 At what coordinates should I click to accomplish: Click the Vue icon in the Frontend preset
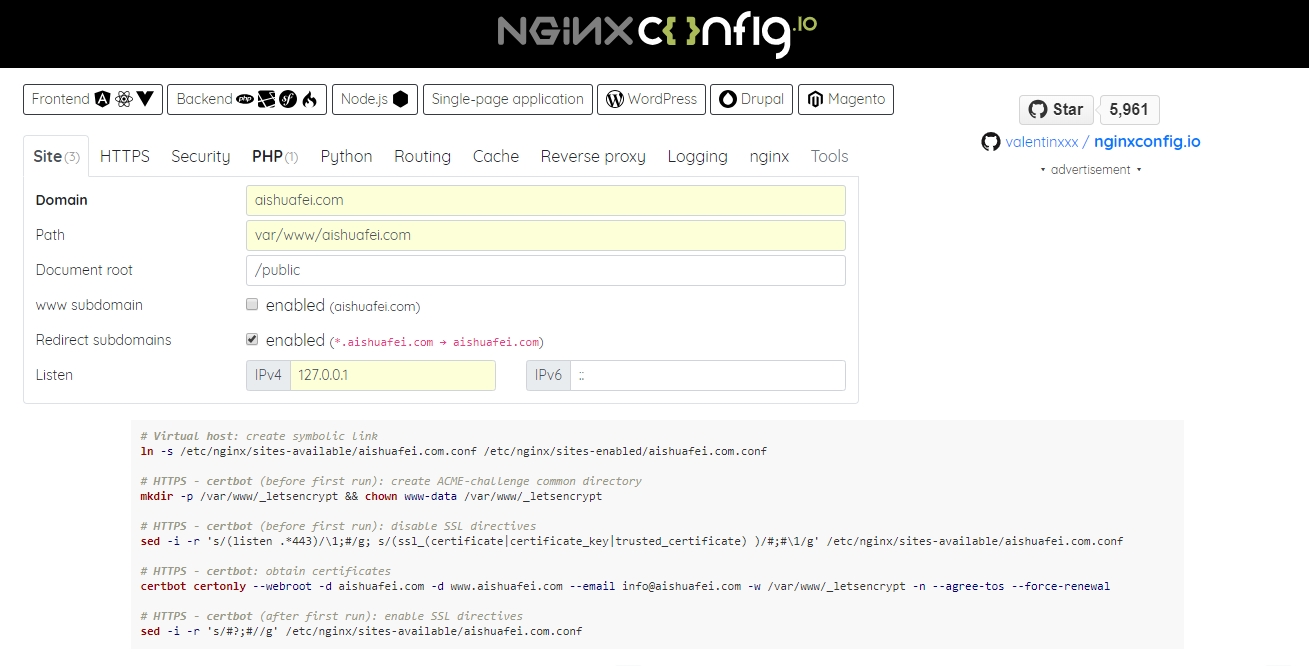pos(145,99)
